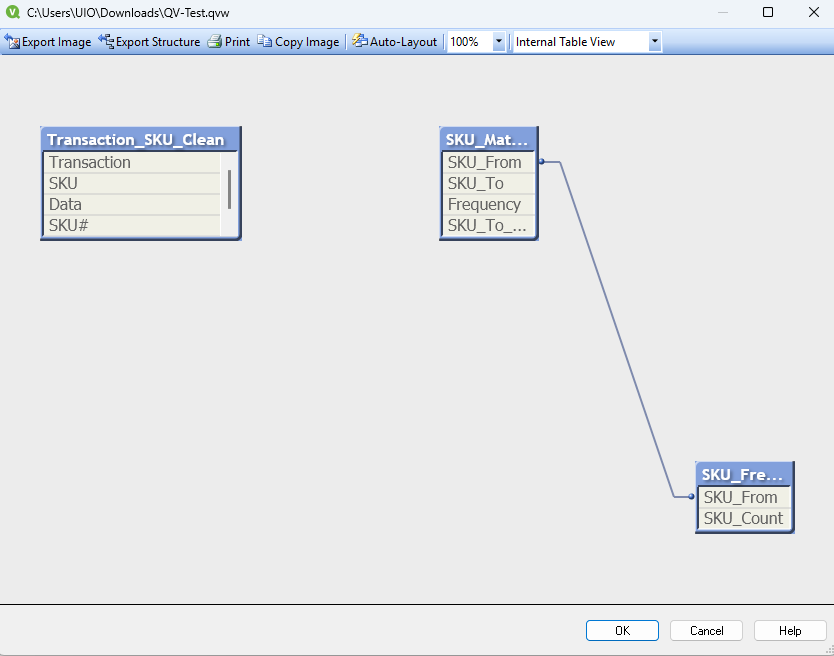Minimize the Table Viewer window

[x=722, y=12]
